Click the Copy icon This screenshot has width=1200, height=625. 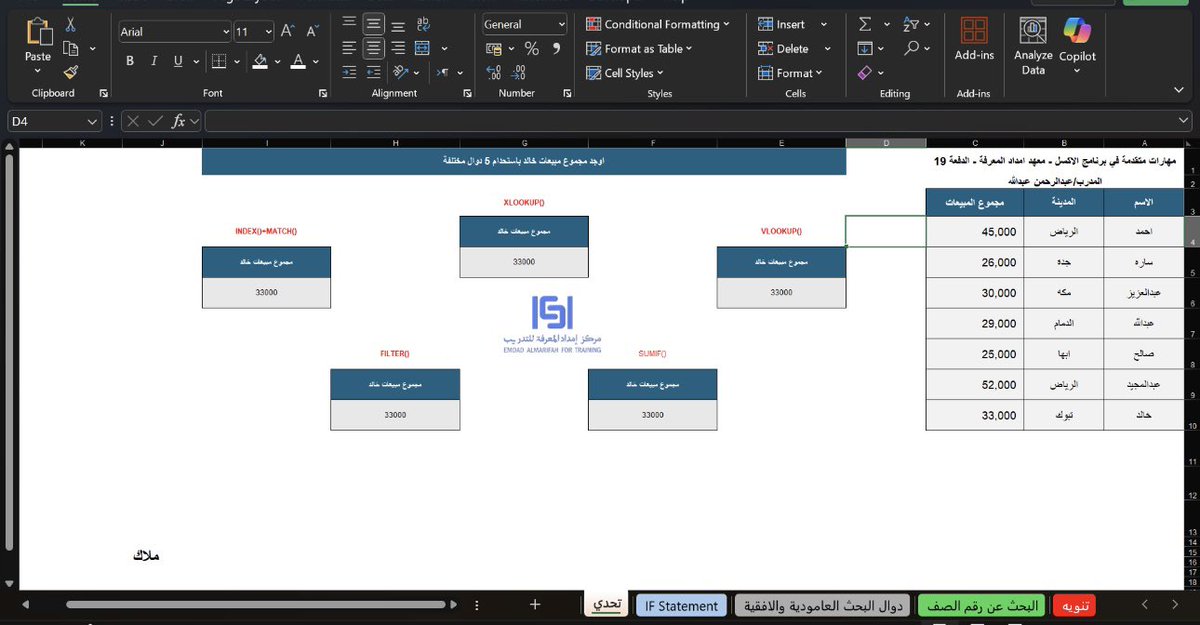click(71, 48)
